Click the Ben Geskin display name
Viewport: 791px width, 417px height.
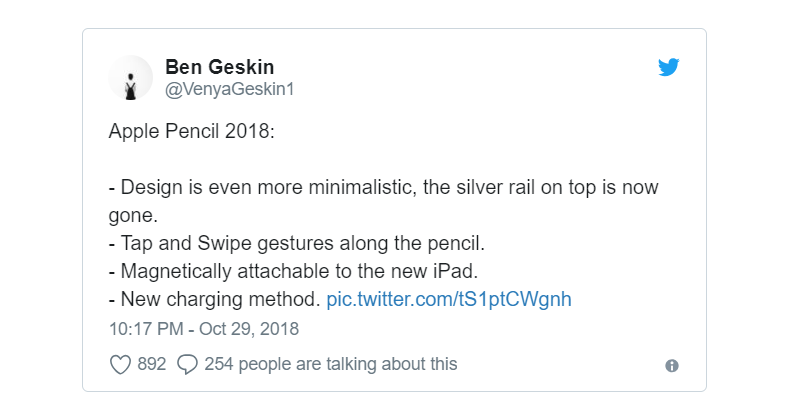219,67
